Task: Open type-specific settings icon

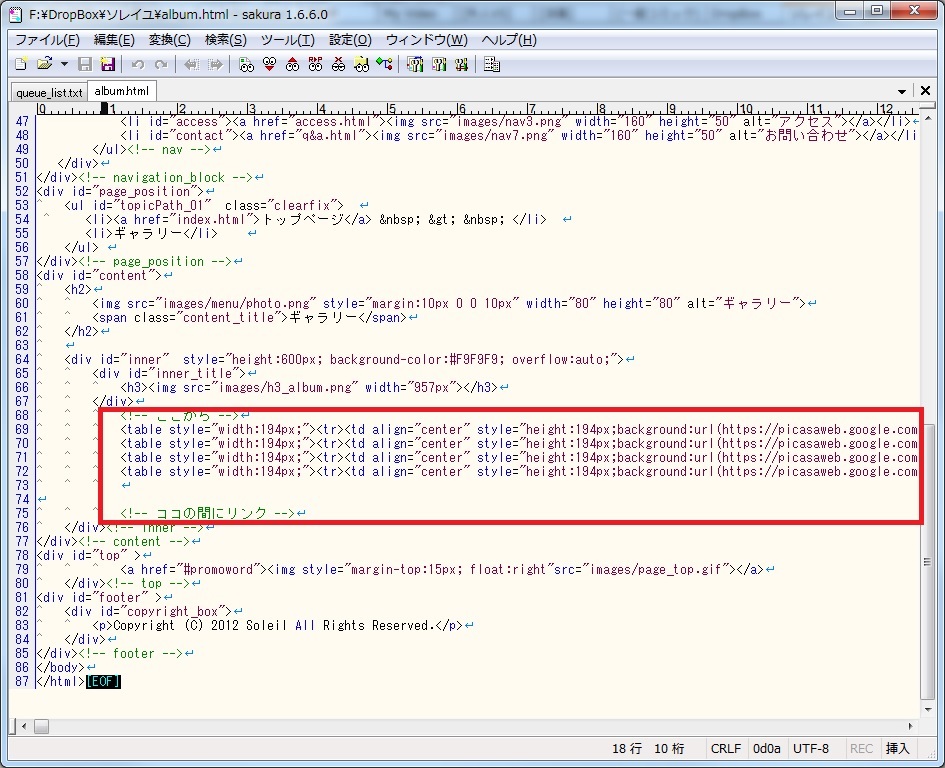Action: click(439, 64)
